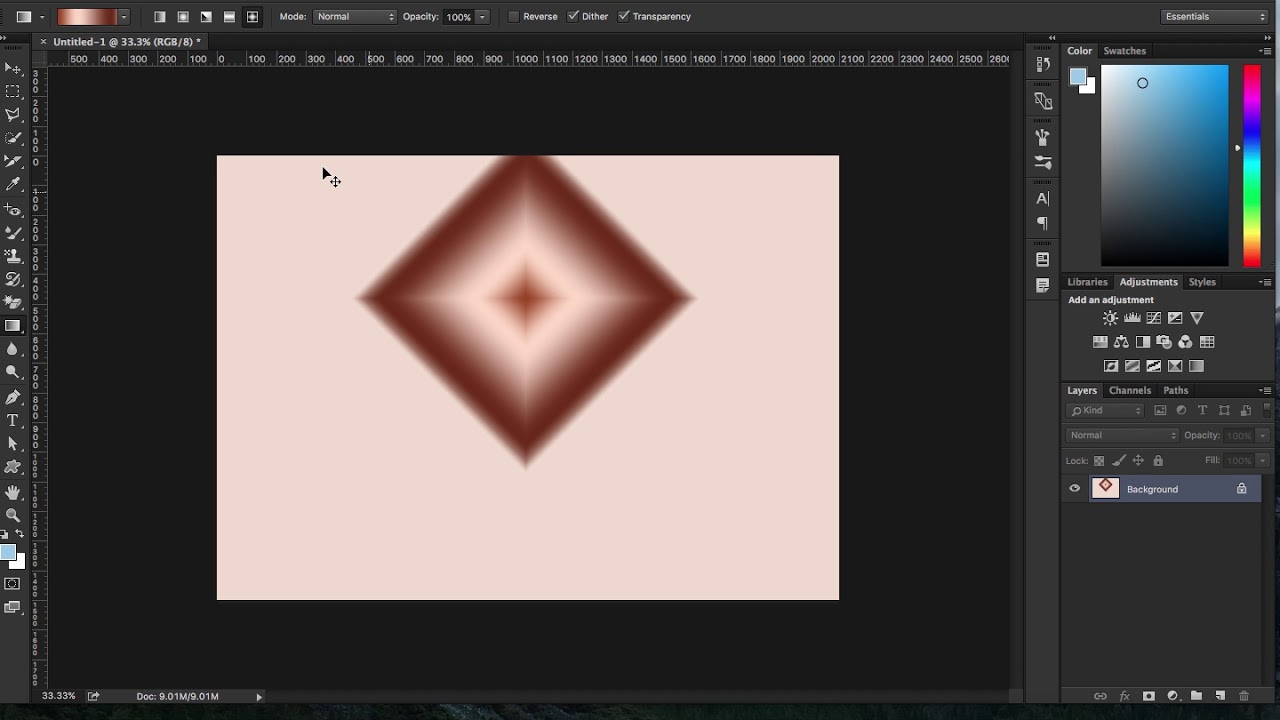Open the layer blending mode dropdown
This screenshot has width=1280, height=720.
click(1122, 436)
